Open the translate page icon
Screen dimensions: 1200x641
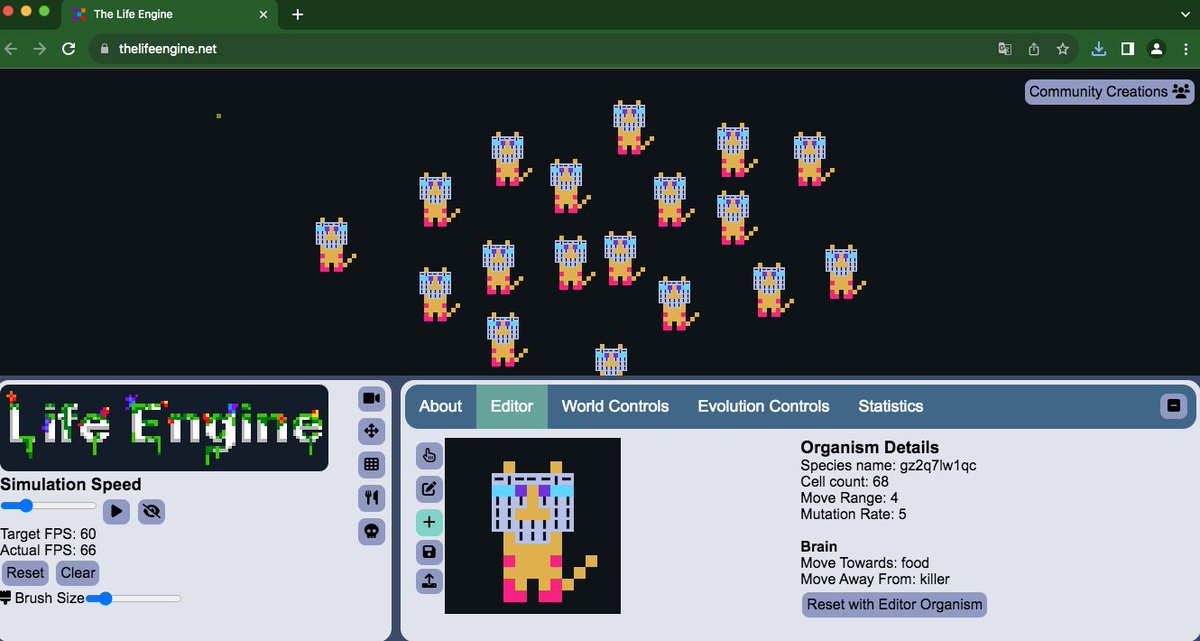pyautogui.click(x=1005, y=48)
